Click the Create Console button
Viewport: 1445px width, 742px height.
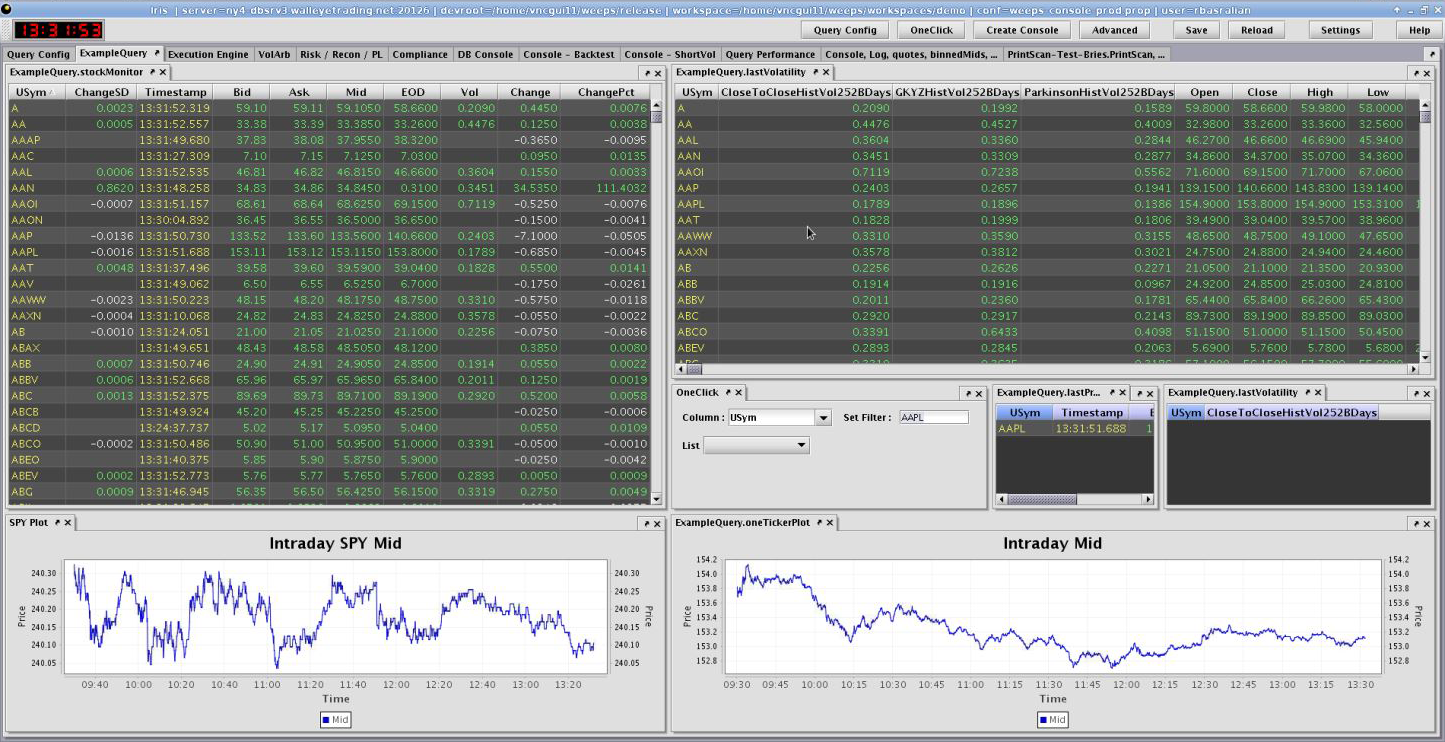pyautogui.click(x=1021, y=30)
